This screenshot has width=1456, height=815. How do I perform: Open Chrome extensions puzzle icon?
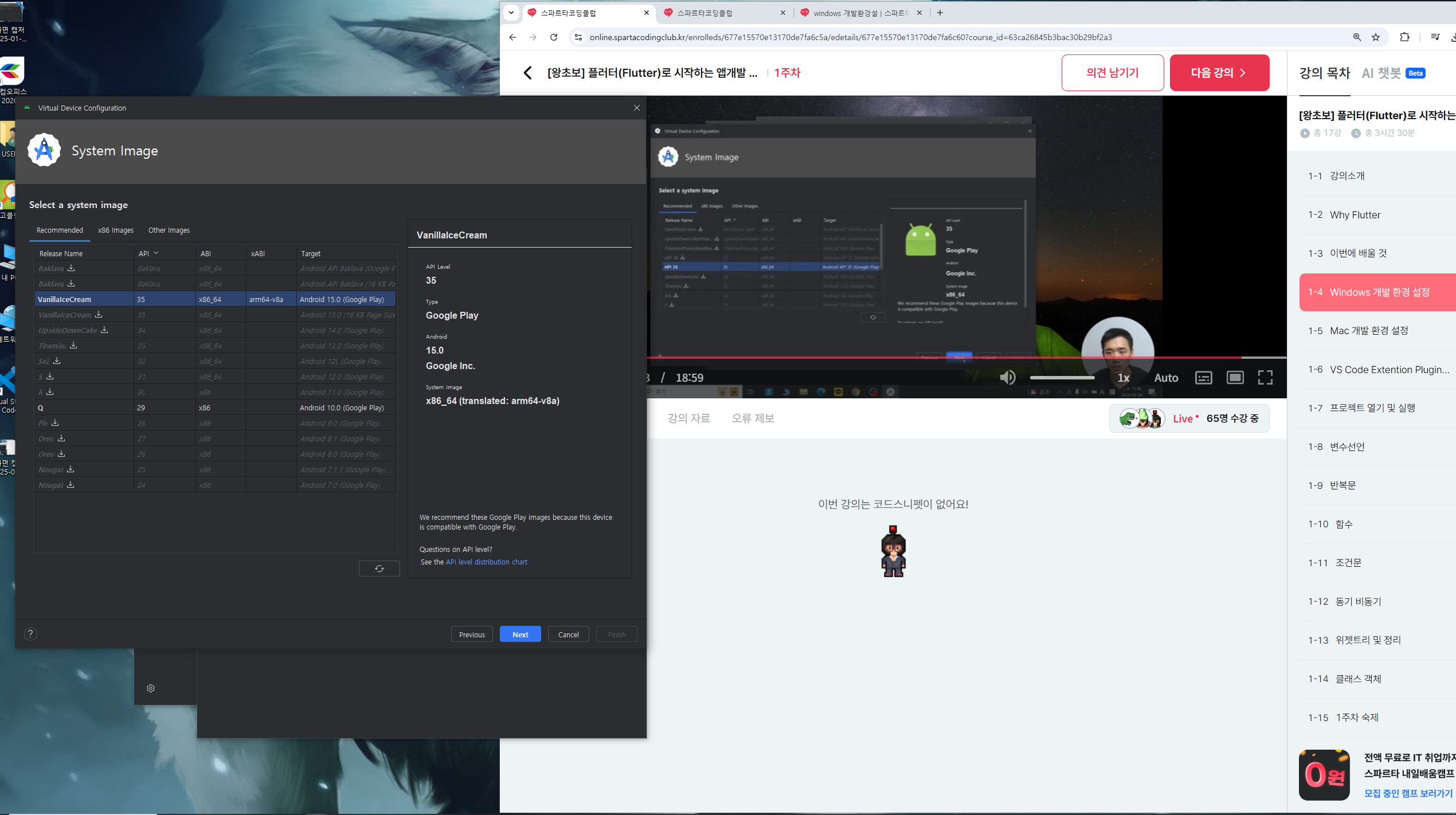click(1404, 37)
